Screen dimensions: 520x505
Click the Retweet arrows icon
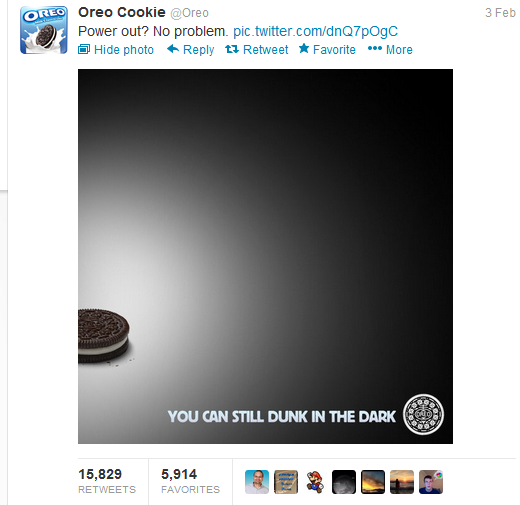232,49
